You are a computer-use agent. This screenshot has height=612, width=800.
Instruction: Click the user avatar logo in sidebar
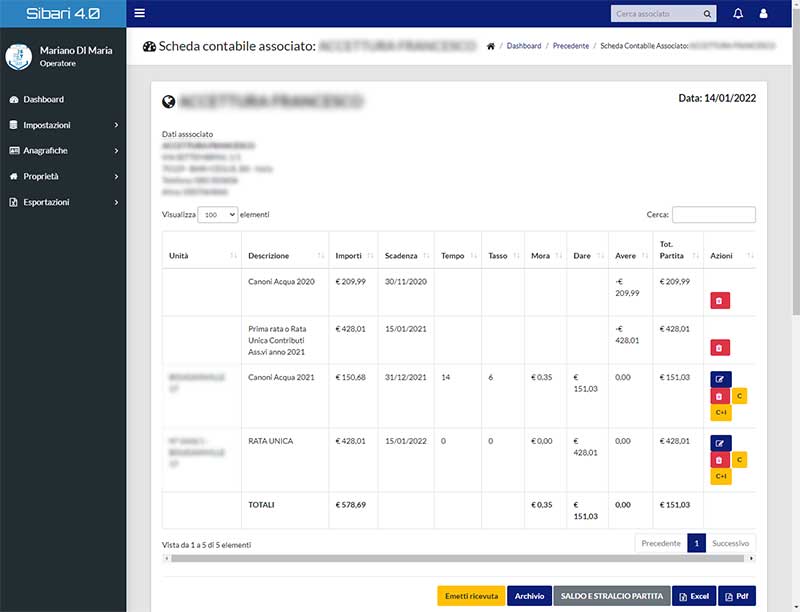click(x=19, y=57)
